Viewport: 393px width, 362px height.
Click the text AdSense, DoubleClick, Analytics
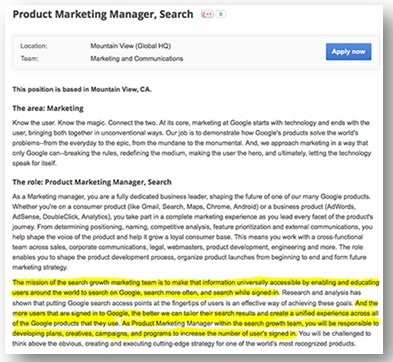[x=61, y=217]
